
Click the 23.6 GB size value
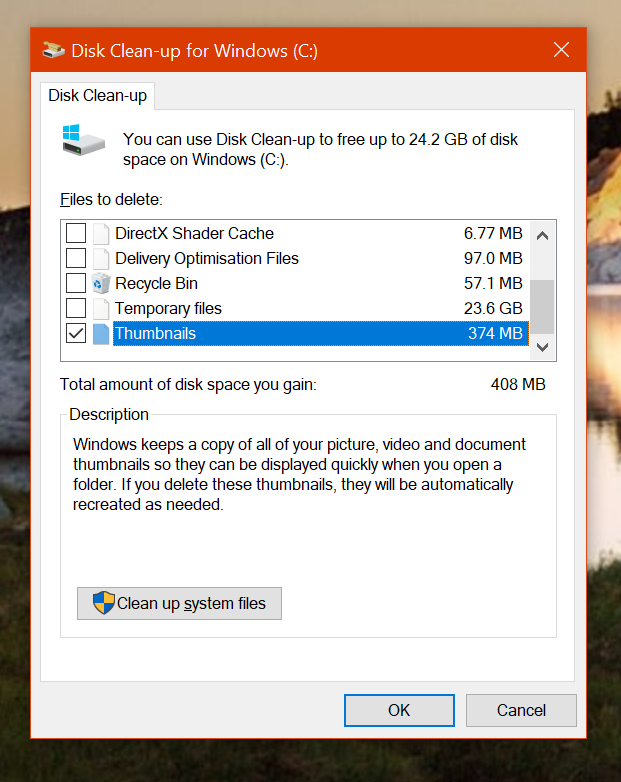493,308
